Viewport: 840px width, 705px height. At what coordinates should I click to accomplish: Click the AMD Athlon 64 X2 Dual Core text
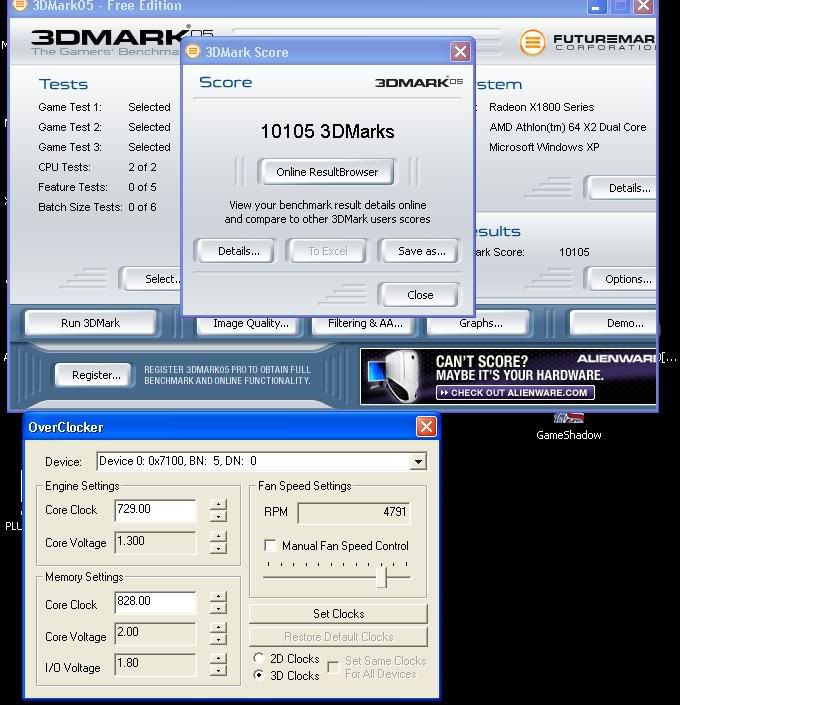click(567, 128)
